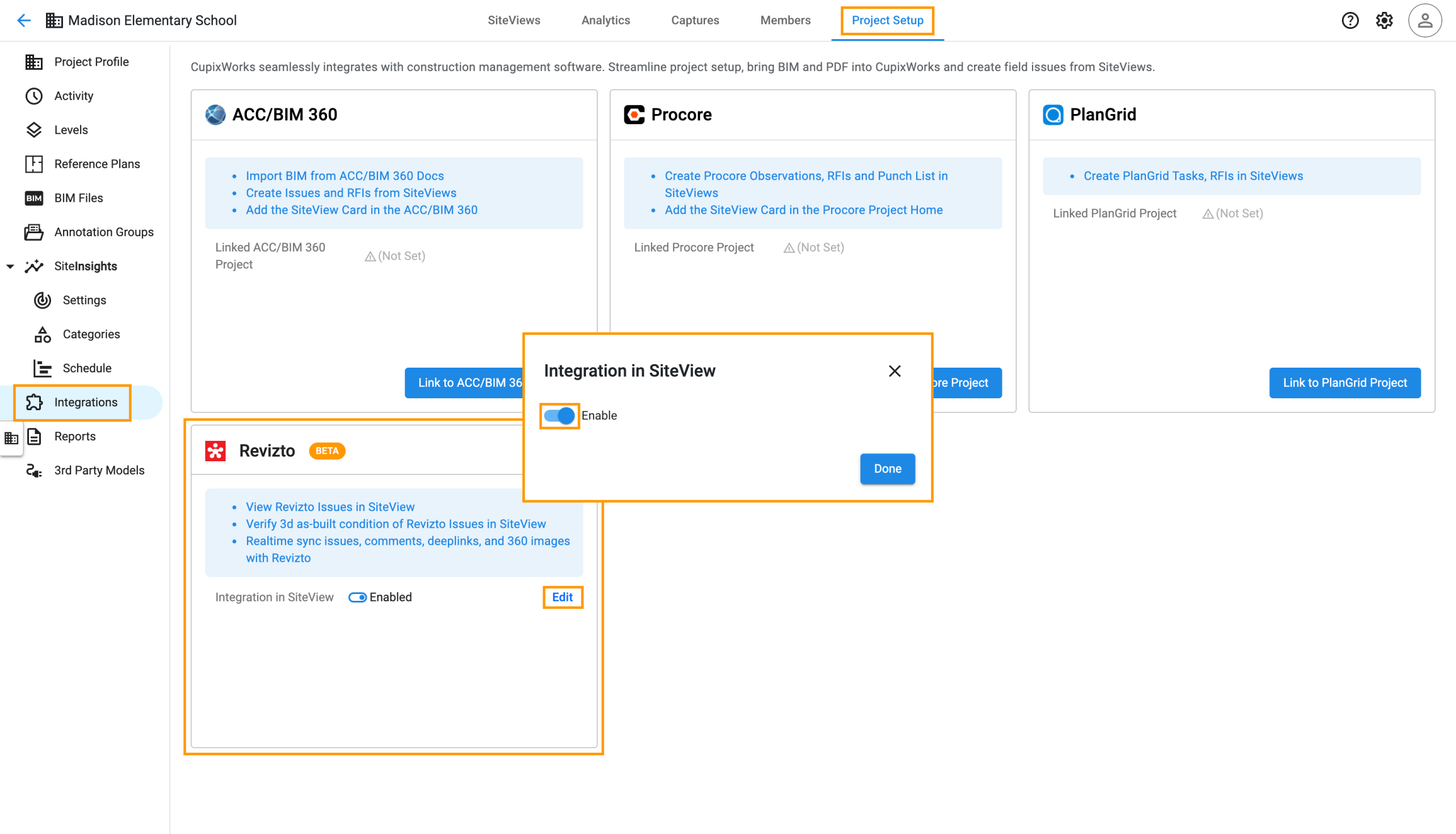
Task: Open Project Profile in the sidebar
Action: click(x=91, y=62)
